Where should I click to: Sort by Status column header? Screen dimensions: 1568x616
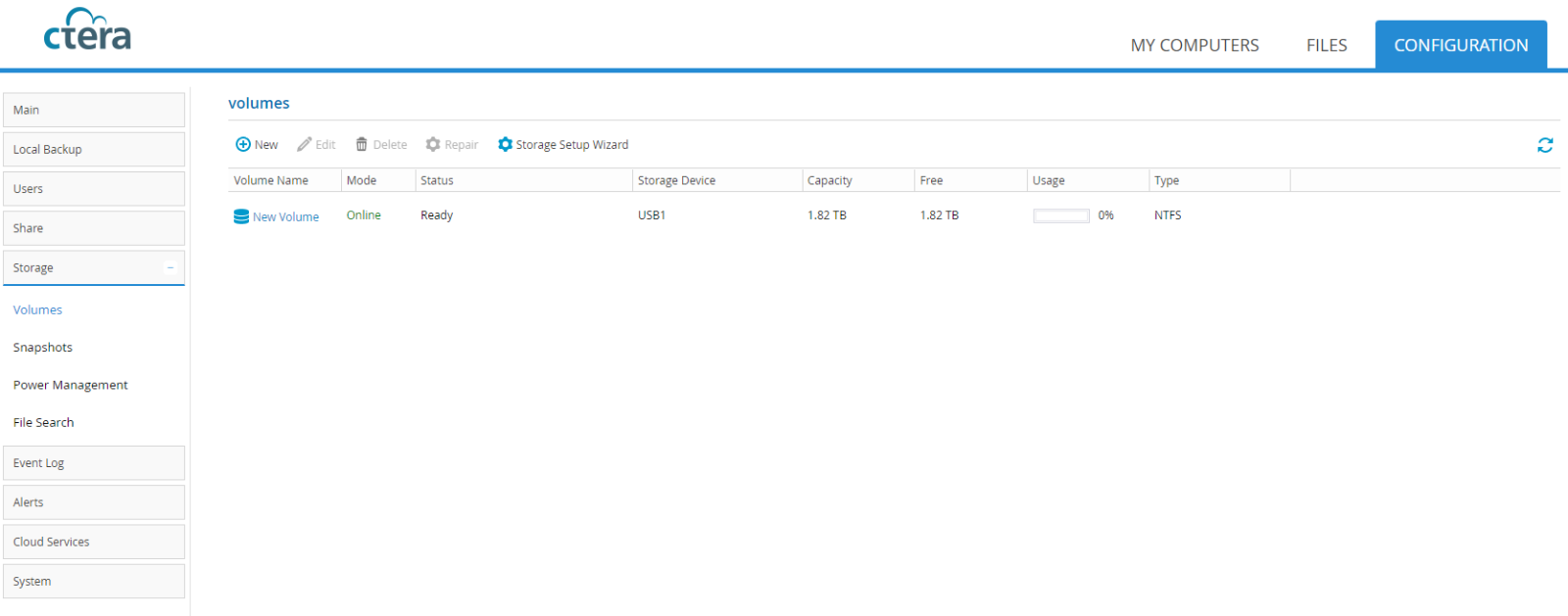tap(524, 180)
